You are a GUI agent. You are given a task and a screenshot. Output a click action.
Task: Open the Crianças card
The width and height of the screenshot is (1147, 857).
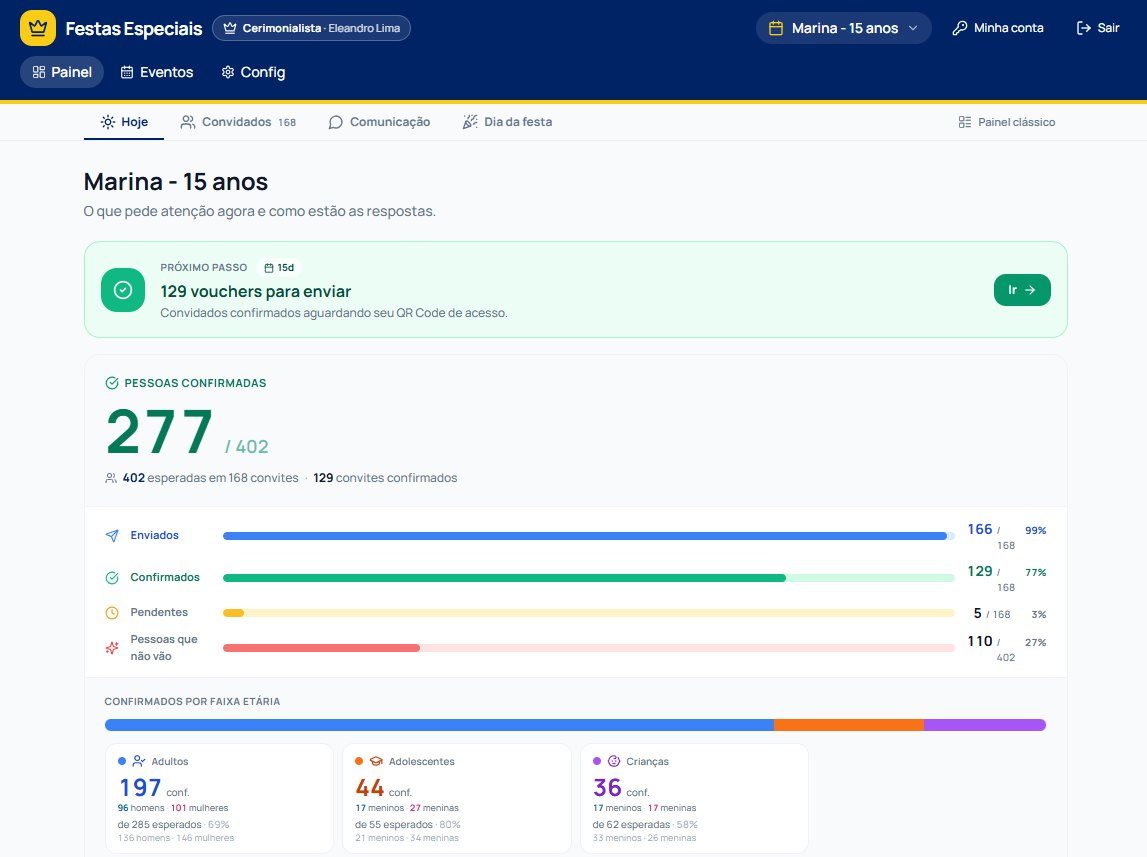pos(694,799)
